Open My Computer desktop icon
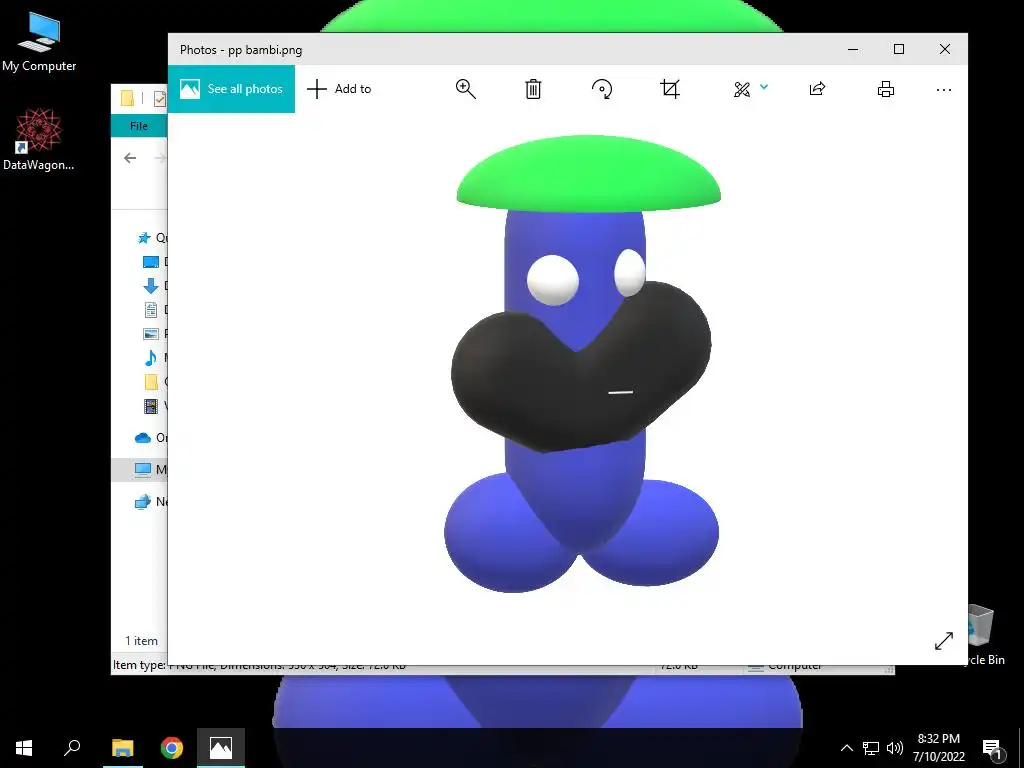The image size is (1024, 768). tap(39, 40)
